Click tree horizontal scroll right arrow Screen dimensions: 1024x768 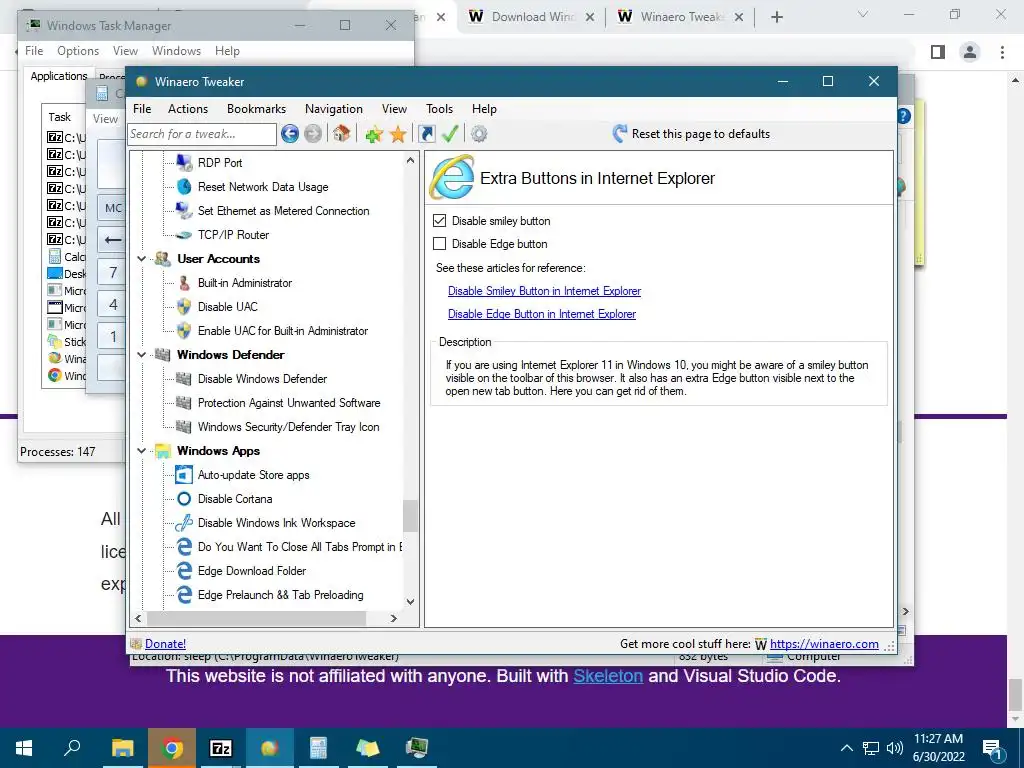(x=393, y=618)
